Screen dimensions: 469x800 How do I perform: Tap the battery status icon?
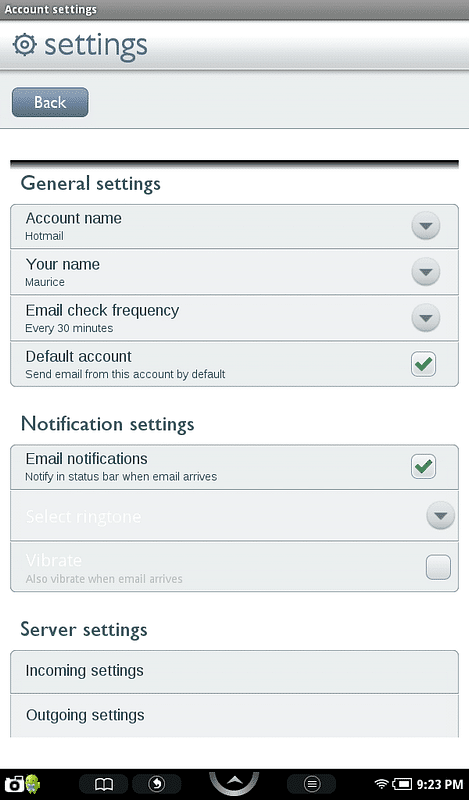click(x=402, y=784)
